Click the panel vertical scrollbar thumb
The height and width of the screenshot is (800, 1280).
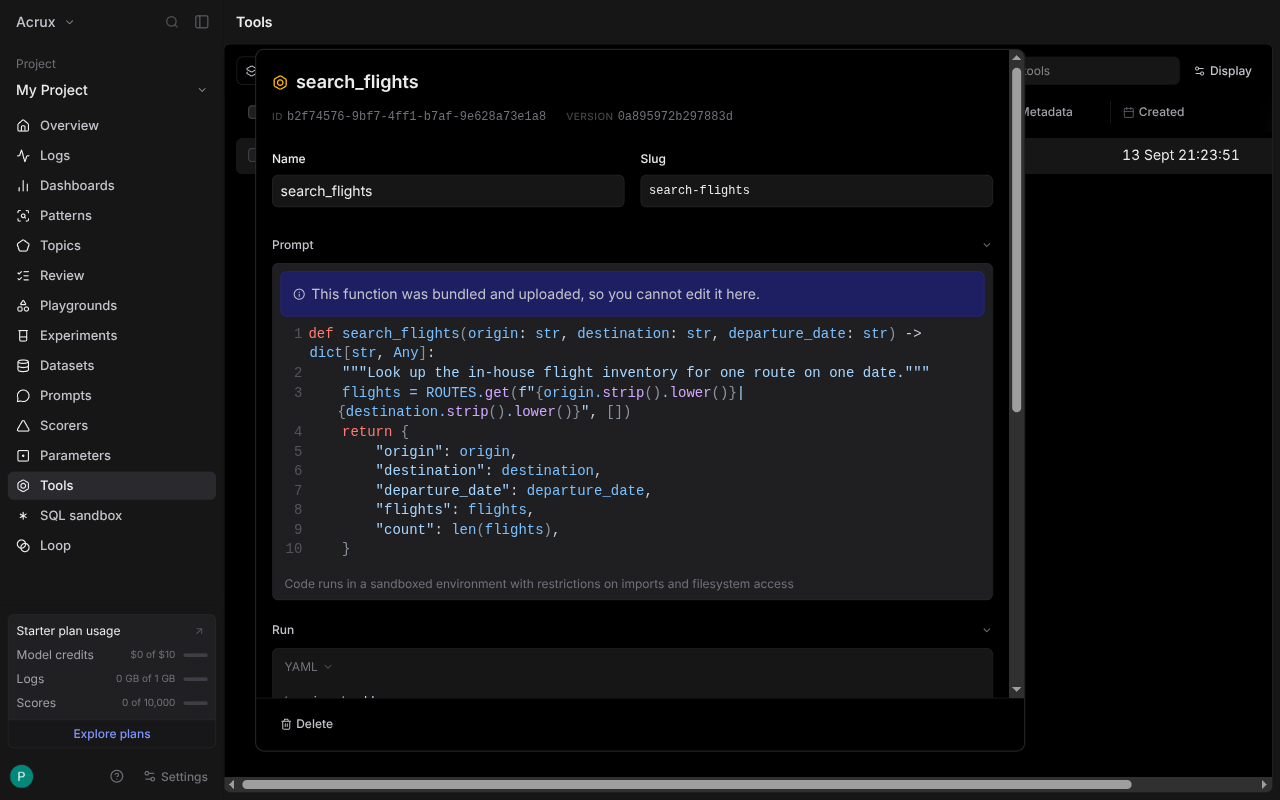coord(1017,240)
